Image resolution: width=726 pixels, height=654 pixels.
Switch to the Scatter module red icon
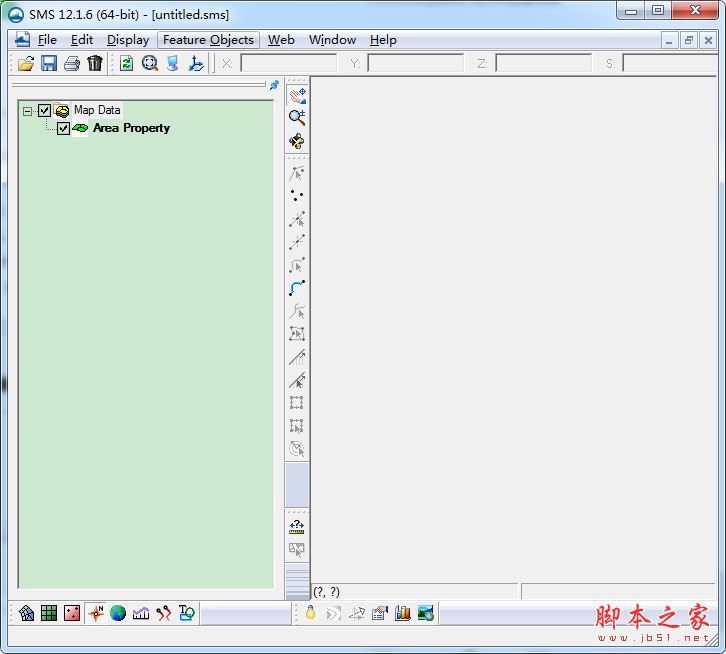pyautogui.click(x=72, y=613)
